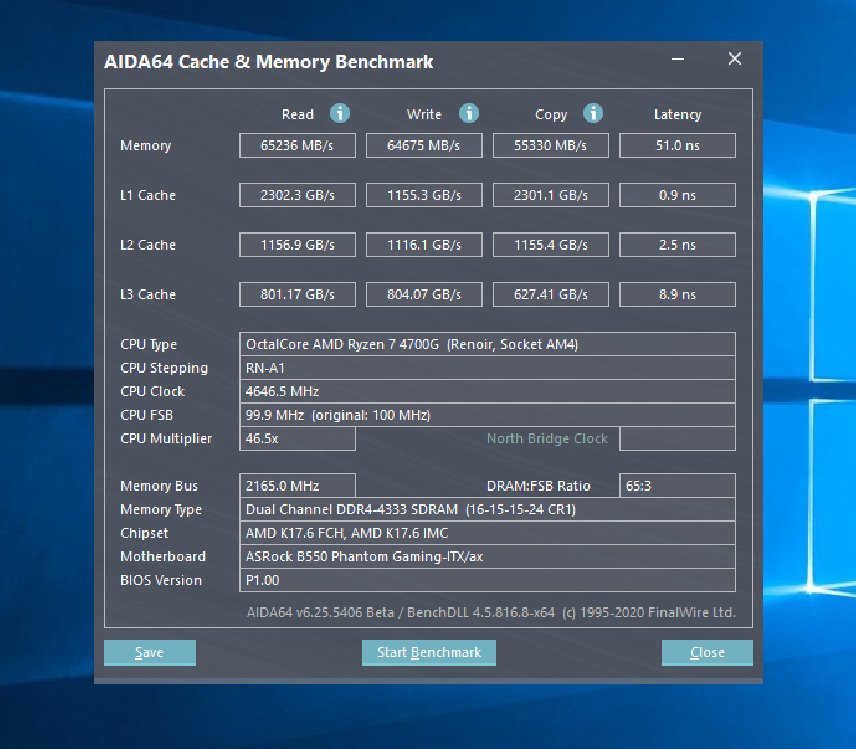
Task: Select the Memory Read result field
Action: (x=296, y=145)
